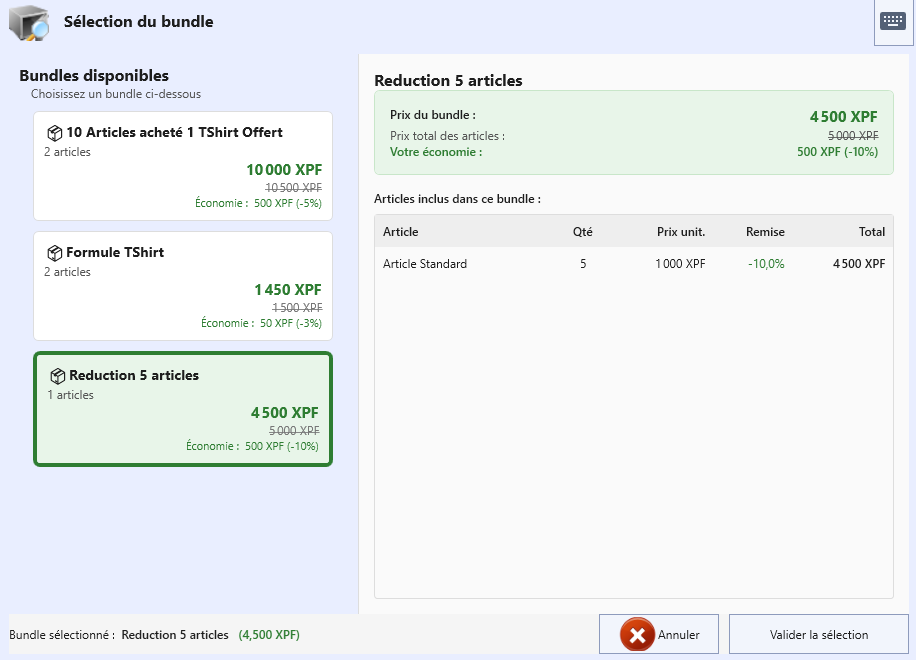Click the bundle search icon in header
This screenshot has height=660, width=916.
click(29, 22)
